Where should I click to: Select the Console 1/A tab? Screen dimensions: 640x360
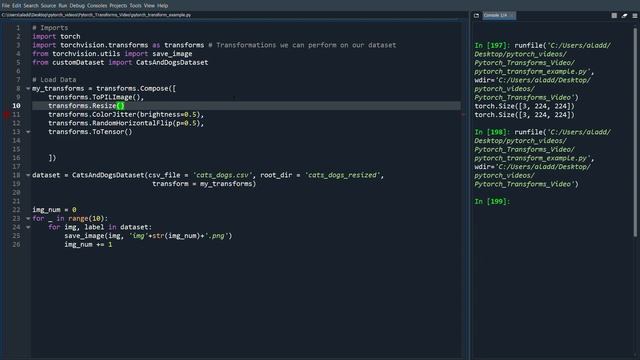(499, 16)
